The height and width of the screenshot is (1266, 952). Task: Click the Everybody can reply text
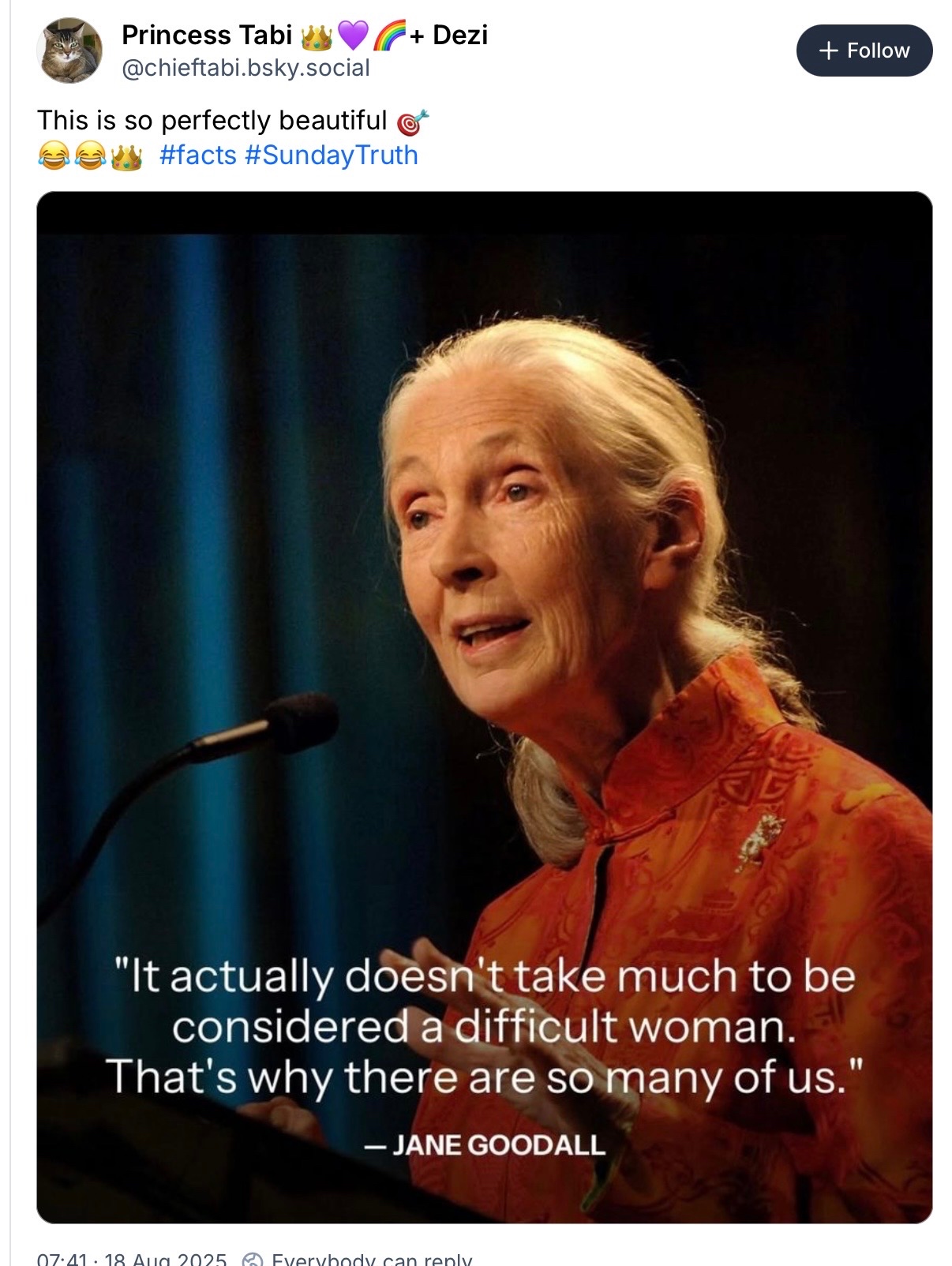tap(371, 1259)
